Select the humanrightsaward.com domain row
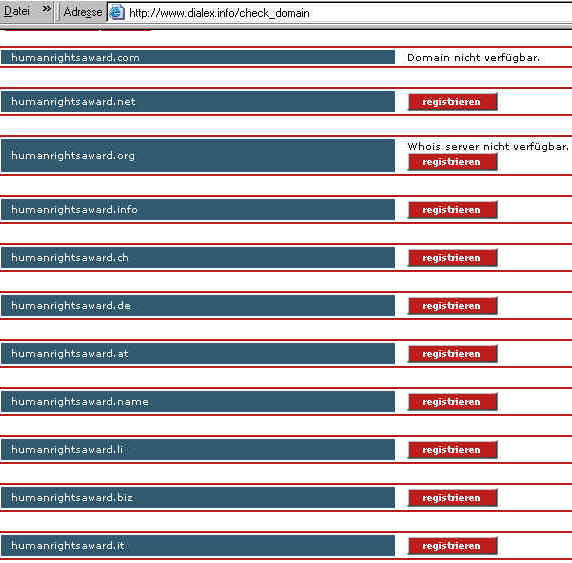 (198, 58)
